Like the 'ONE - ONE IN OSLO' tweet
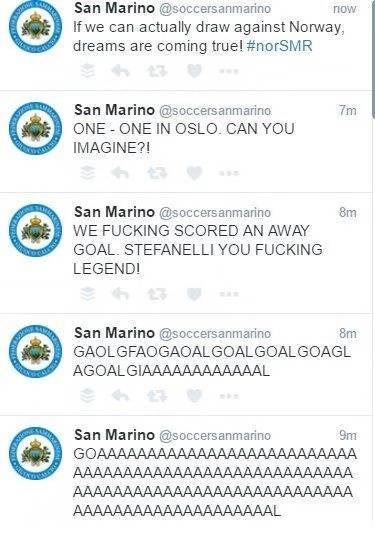Viewport: 375px width, 533px height. [194, 173]
